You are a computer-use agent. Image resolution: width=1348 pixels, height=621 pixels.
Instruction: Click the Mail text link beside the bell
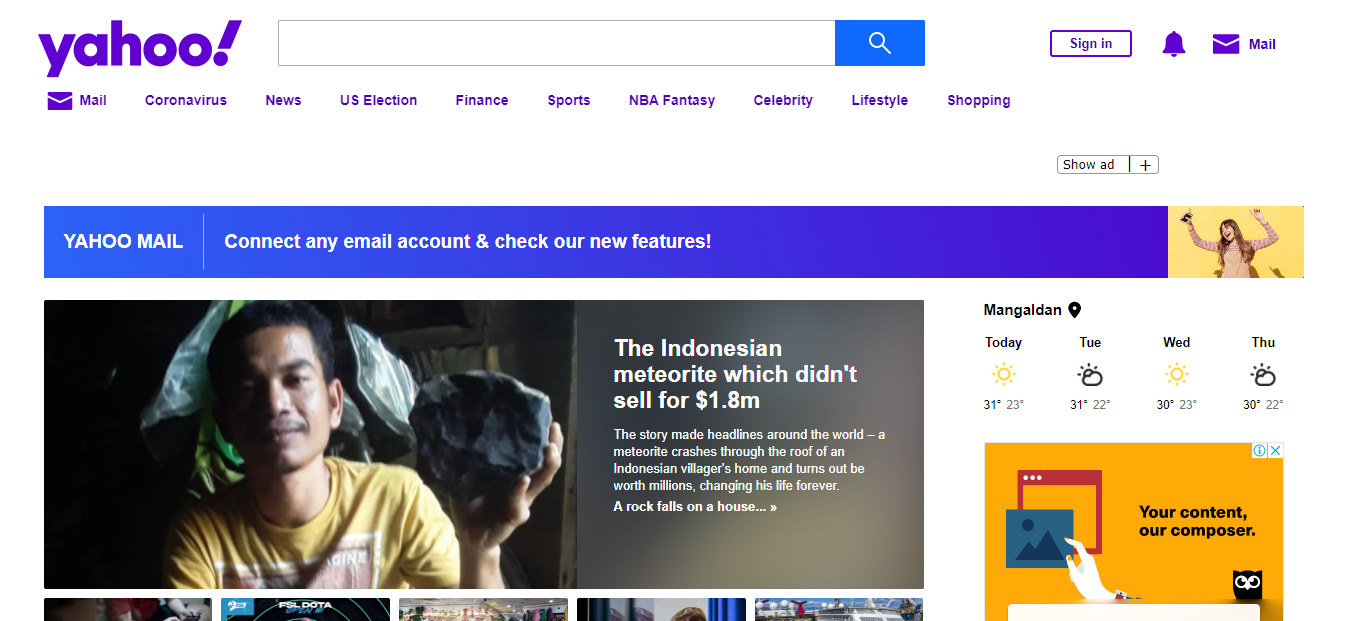click(x=1262, y=44)
